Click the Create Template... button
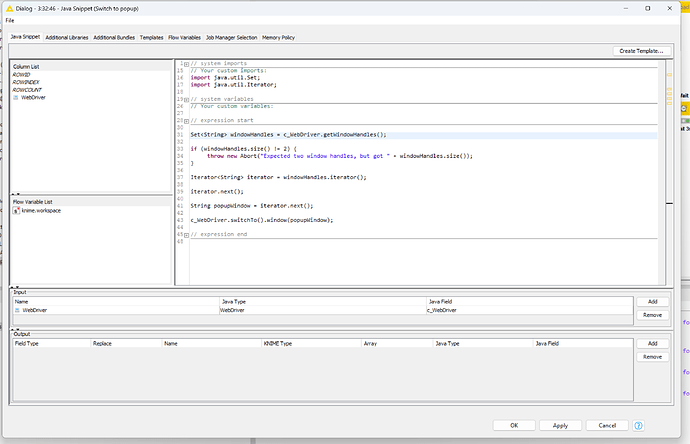 (x=641, y=51)
